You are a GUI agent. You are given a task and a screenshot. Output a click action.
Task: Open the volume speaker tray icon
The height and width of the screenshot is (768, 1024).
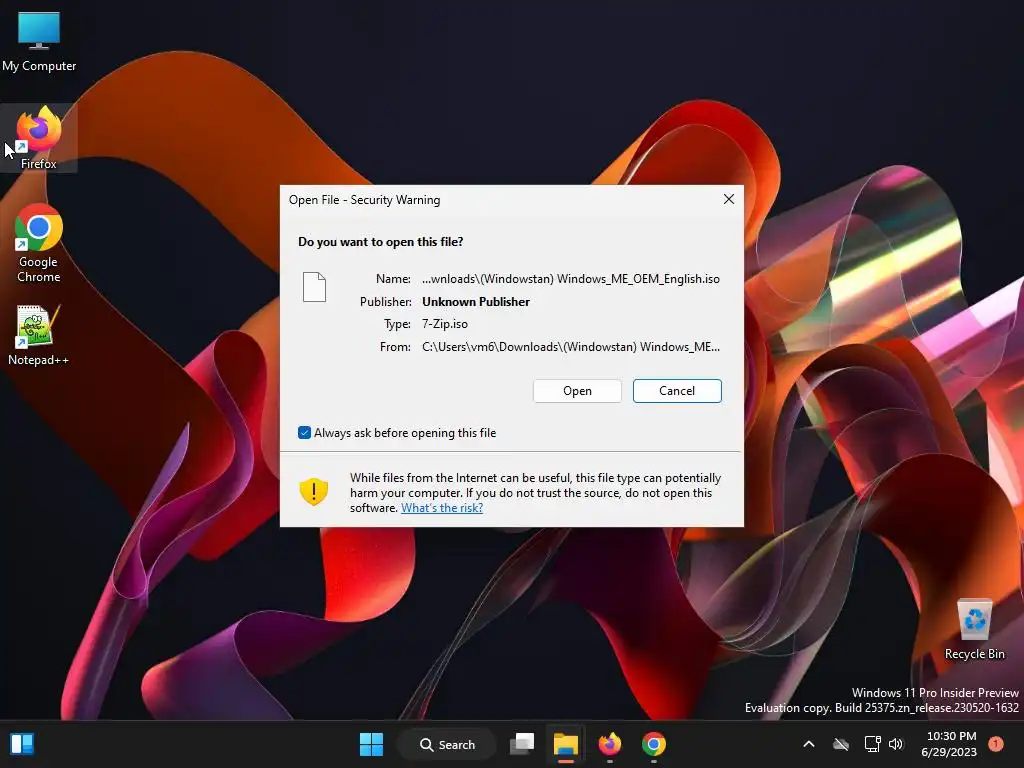[x=896, y=744]
